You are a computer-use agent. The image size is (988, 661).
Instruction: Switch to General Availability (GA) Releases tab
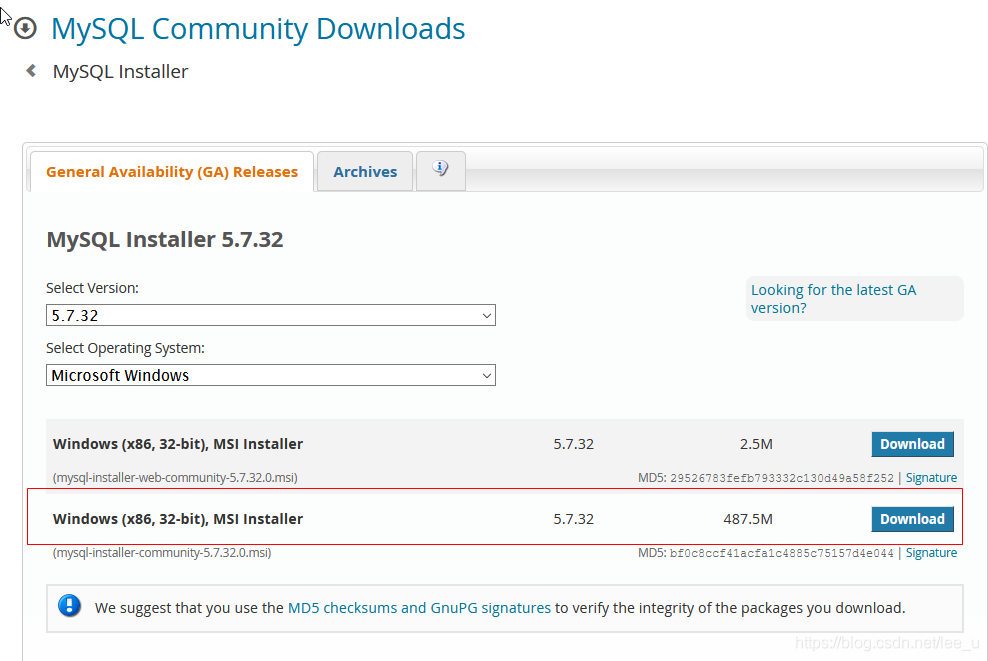tap(172, 171)
